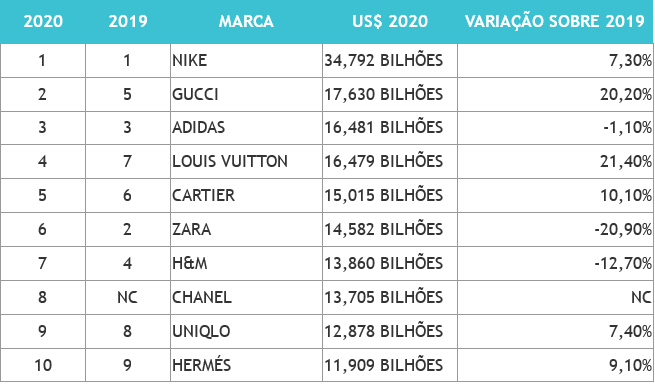Image resolution: width=655 pixels, height=384 pixels.
Task: Select the GUCCI brand cell
Action: (x=246, y=94)
